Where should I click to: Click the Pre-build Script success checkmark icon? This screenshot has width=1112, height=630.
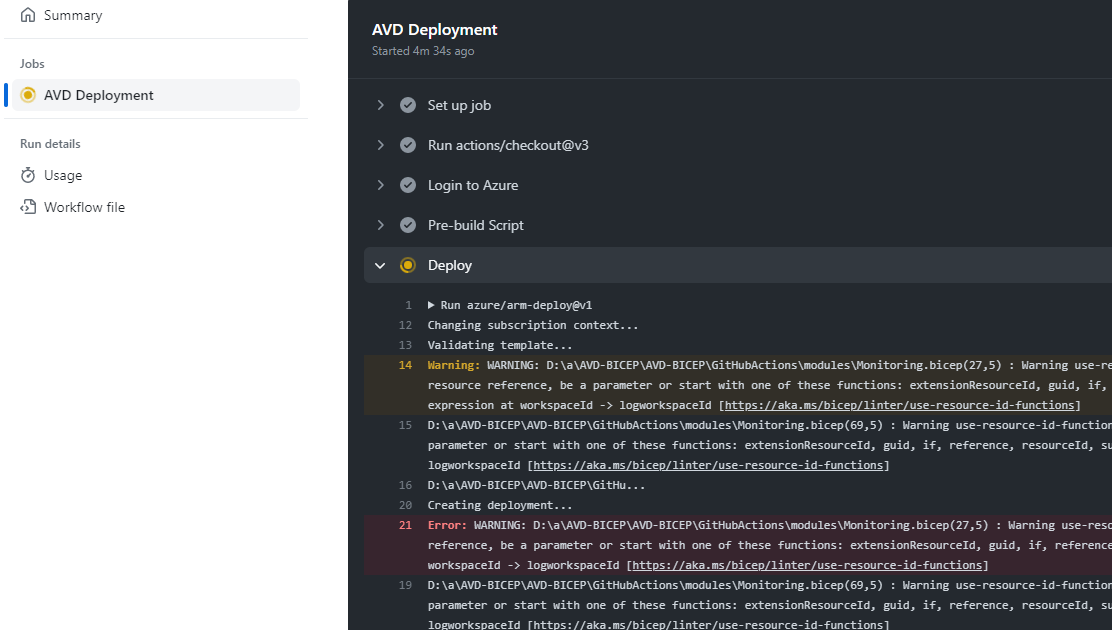click(x=408, y=225)
